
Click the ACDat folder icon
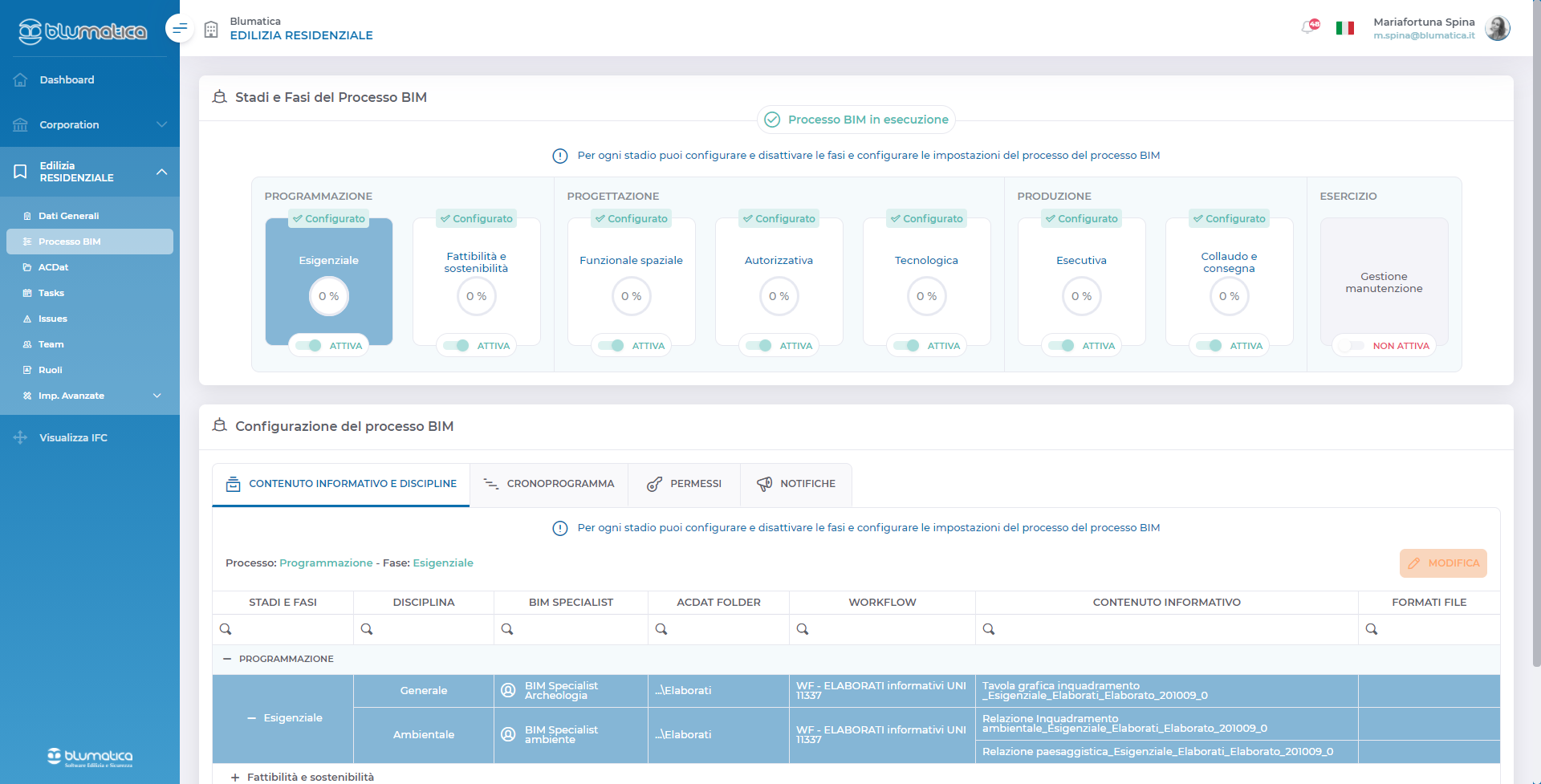point(27,267)
